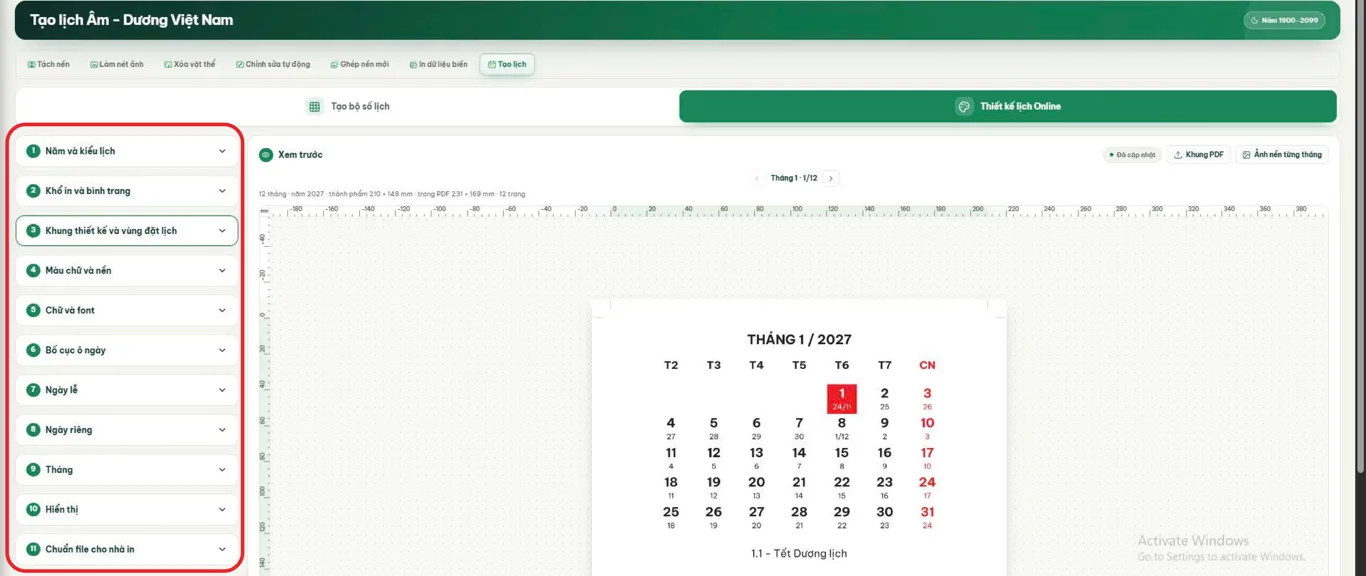
Task: Expand section 2 Khổ in và bình trang
Action: click(x=127, y=191)
